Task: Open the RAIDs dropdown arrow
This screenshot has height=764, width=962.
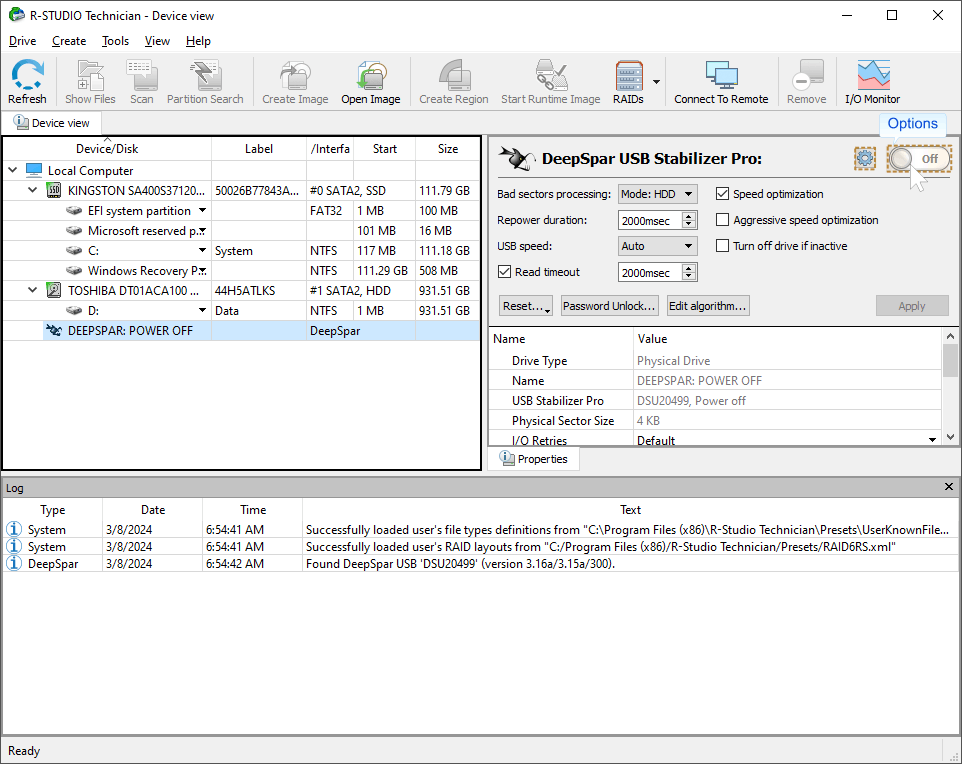Action: pos(656,82)
